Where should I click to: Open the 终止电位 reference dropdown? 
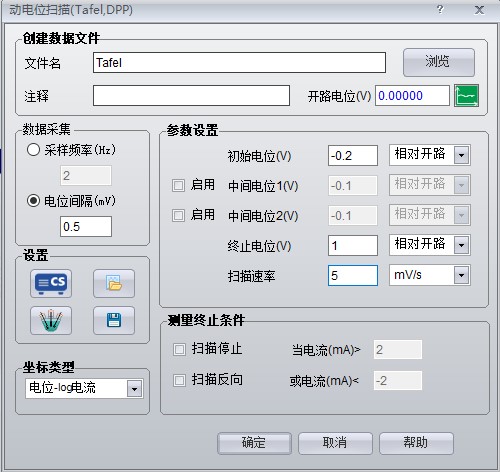point(462,245)
